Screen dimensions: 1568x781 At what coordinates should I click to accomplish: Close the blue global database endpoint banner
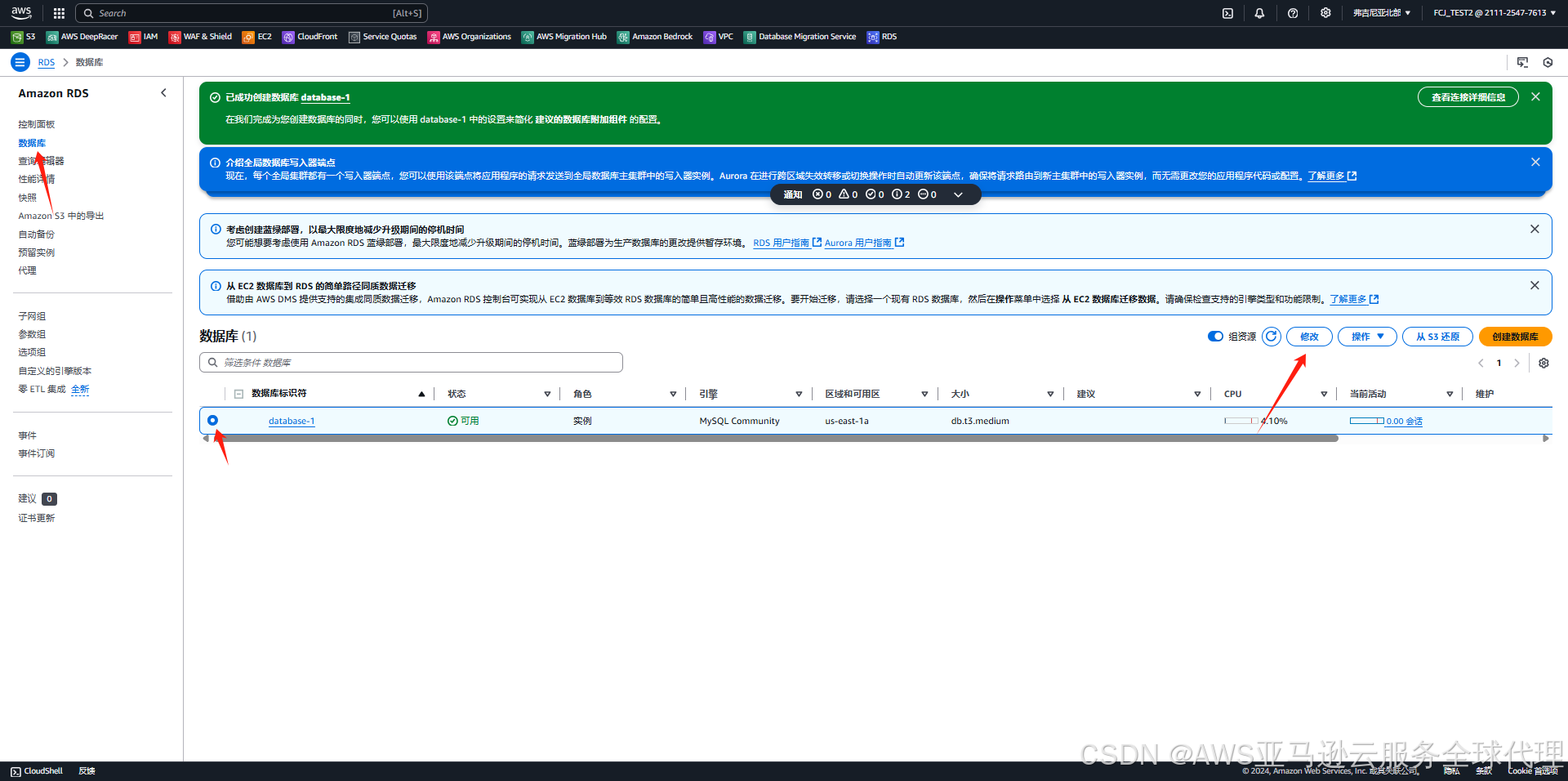pyautogui.click(x=1535, y=162)
